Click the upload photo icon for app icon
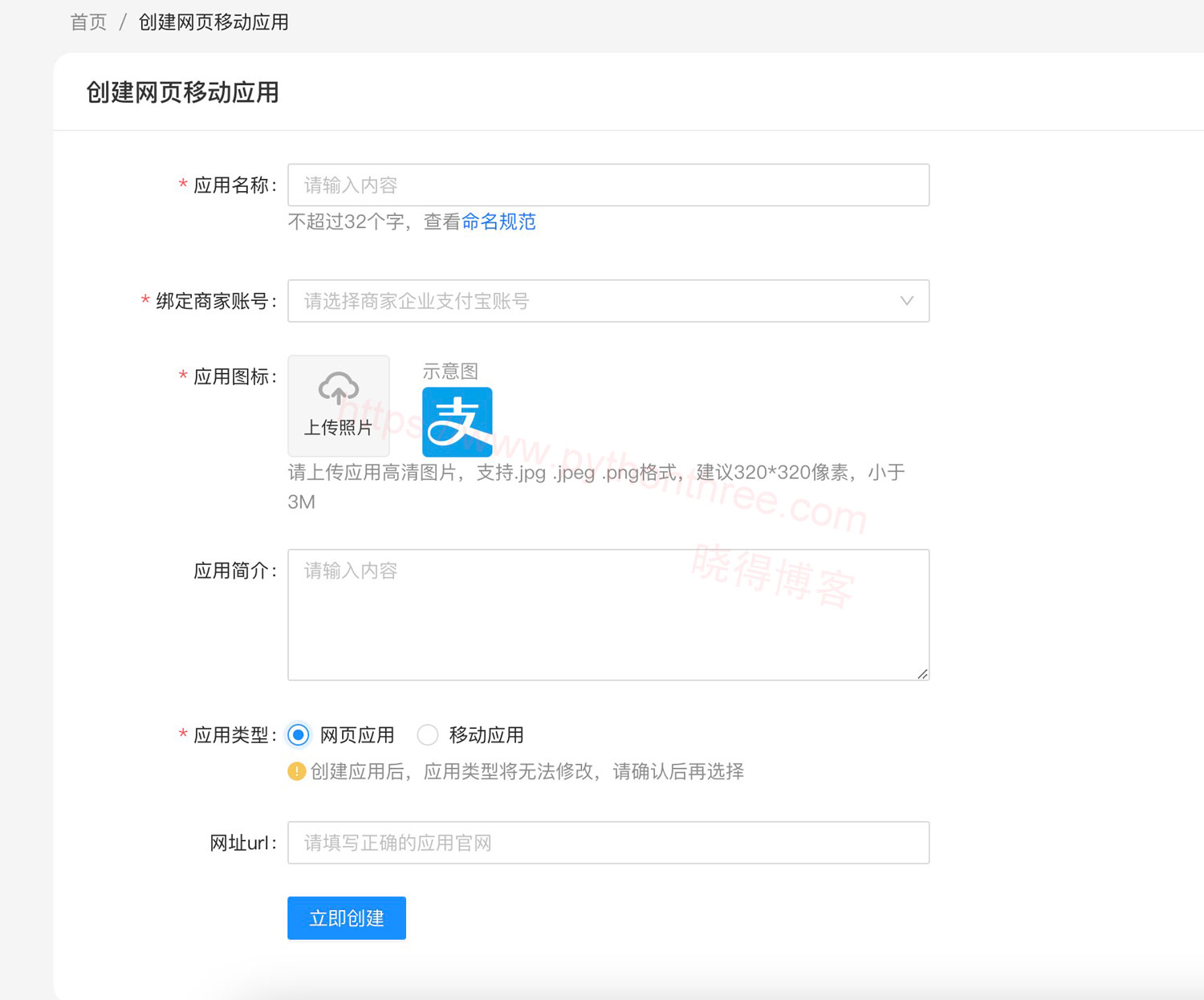The height and width of the screenshot is (1000, 1204). 338,405
